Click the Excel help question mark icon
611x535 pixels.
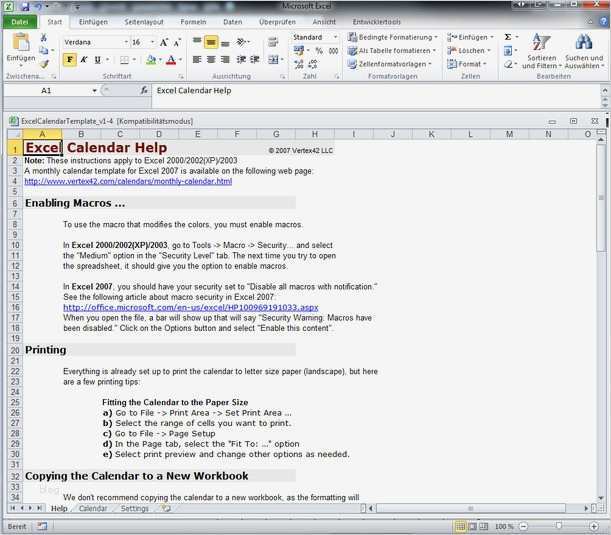coord(604,22)
